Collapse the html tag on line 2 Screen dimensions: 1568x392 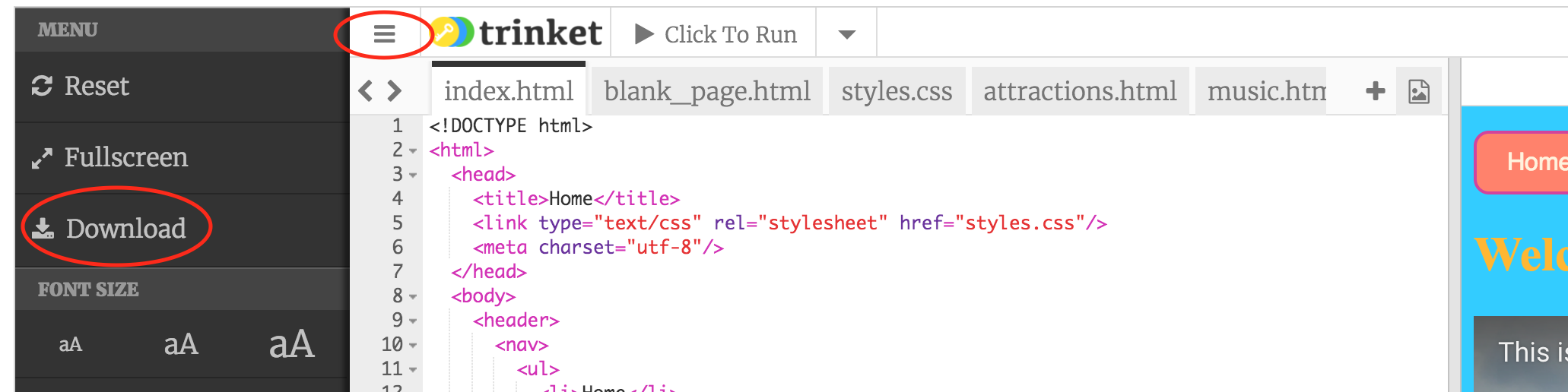pos(413,151)
